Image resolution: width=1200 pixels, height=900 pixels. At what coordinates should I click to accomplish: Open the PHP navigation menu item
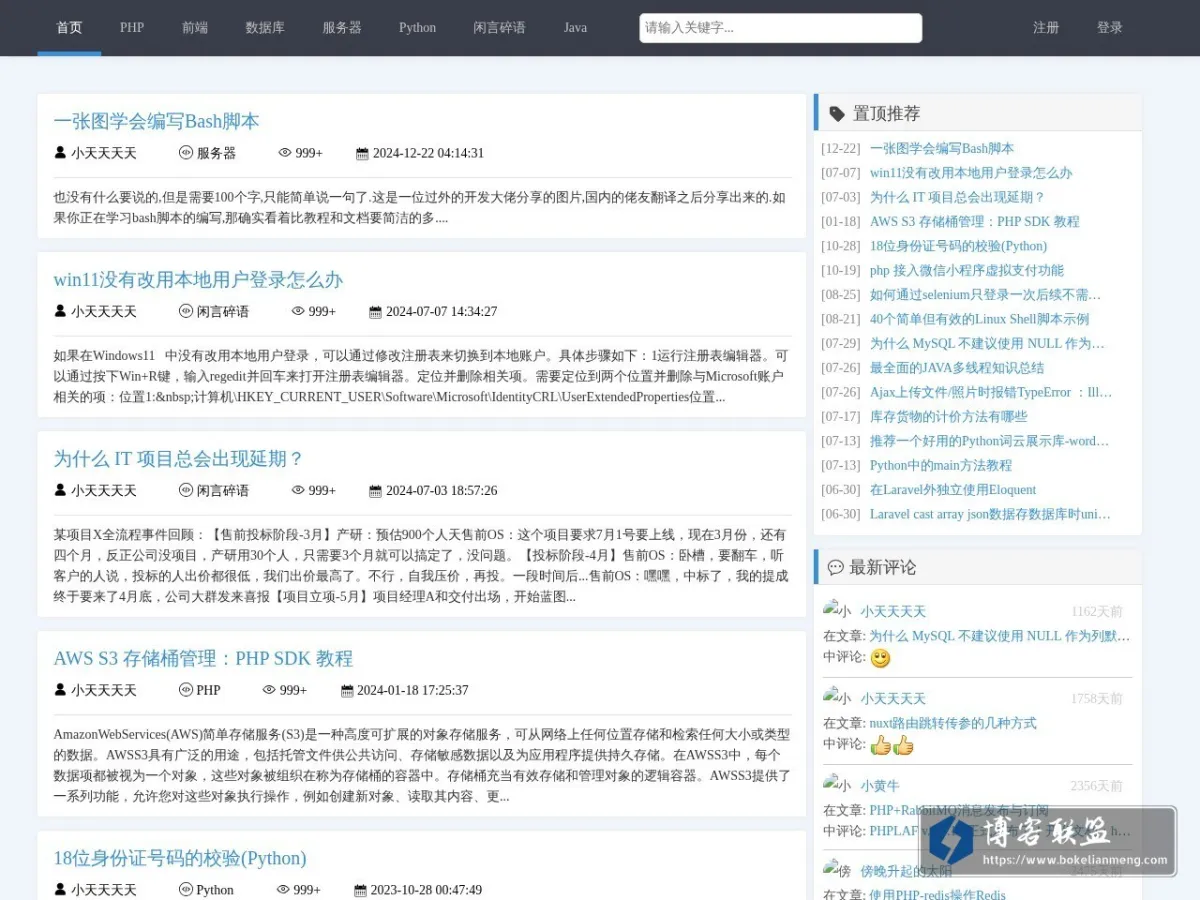click(132, 27)
